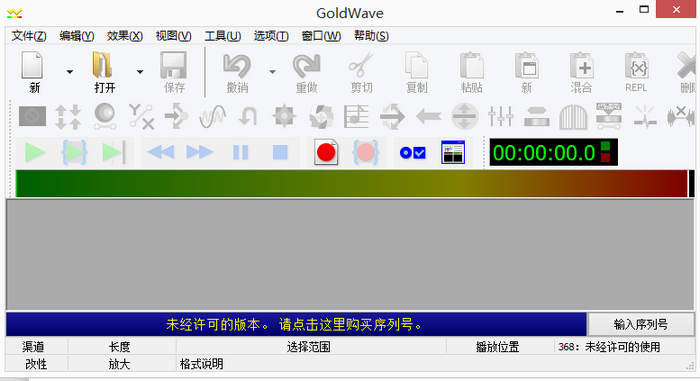Click the 粘贴 clipboard icon
Image resolution: width=700 pixels, height=381 pixels.
[x=472, y=66]
